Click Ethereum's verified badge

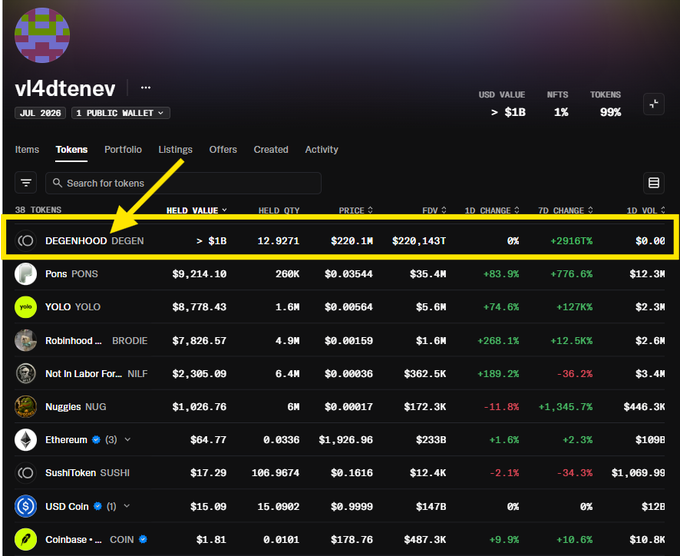[96, 440]
